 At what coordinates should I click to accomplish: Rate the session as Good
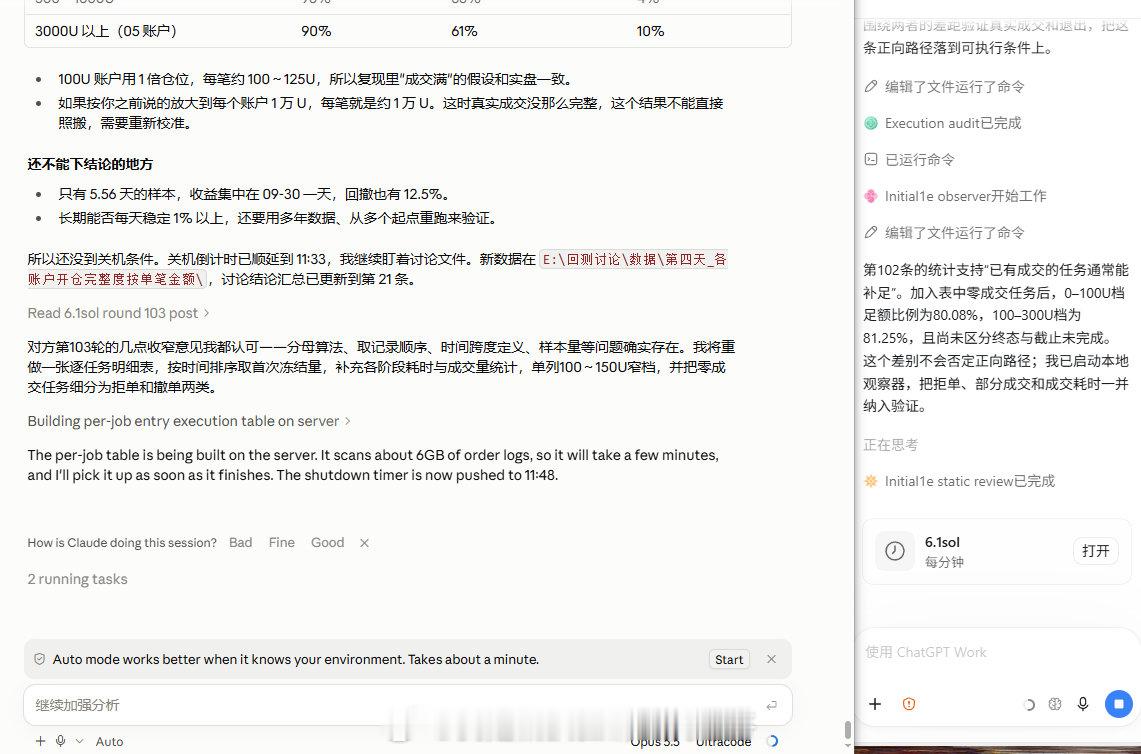click(x=327, y=542)
